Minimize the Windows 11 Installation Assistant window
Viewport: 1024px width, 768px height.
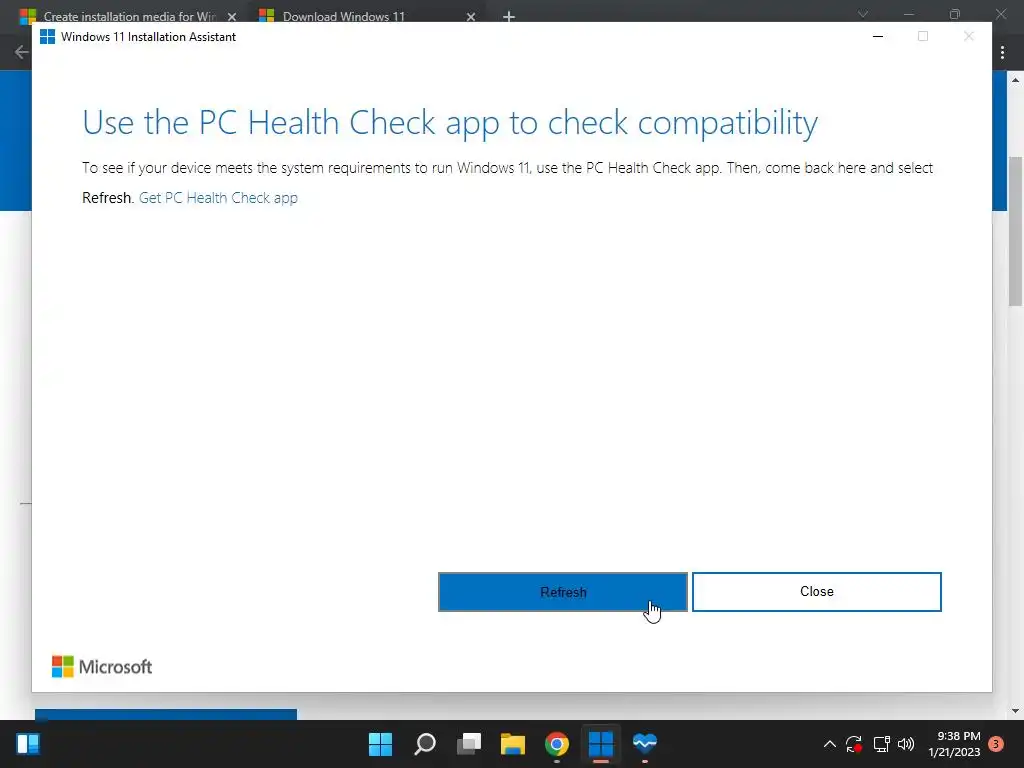coord(878,37)
